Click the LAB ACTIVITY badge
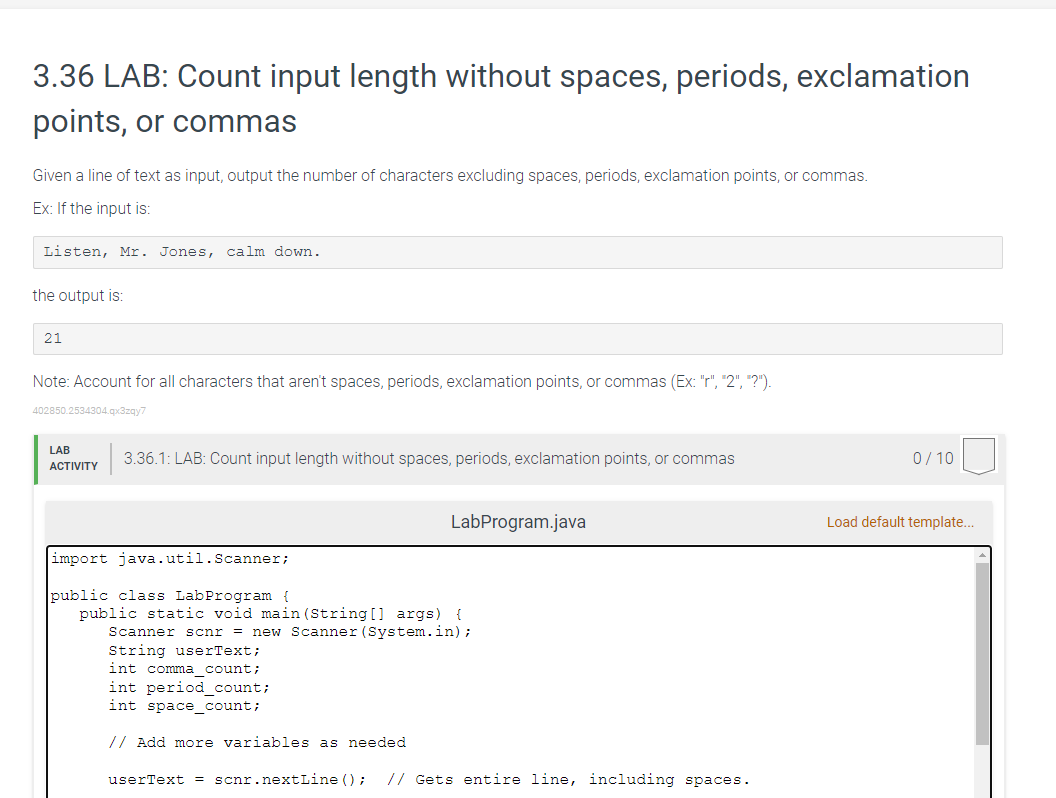 (73, 458)
